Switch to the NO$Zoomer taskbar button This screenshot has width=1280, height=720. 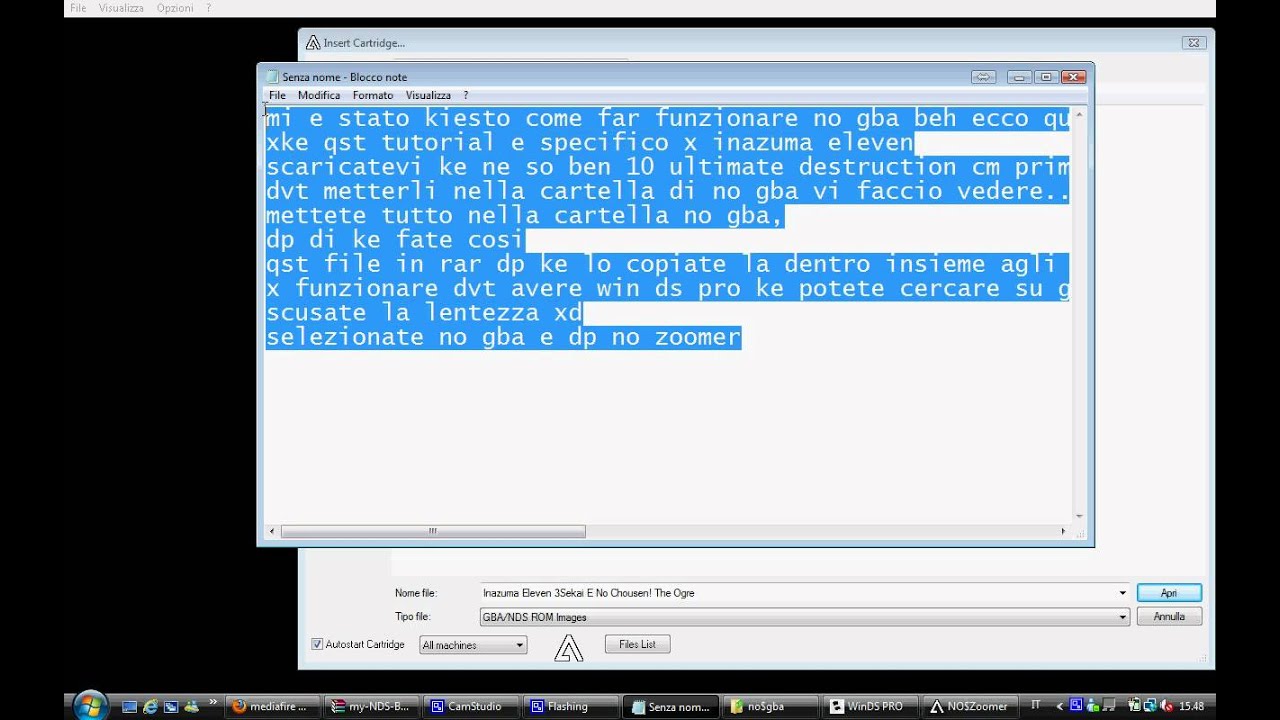pyautogui.click(x=968, y=706)
